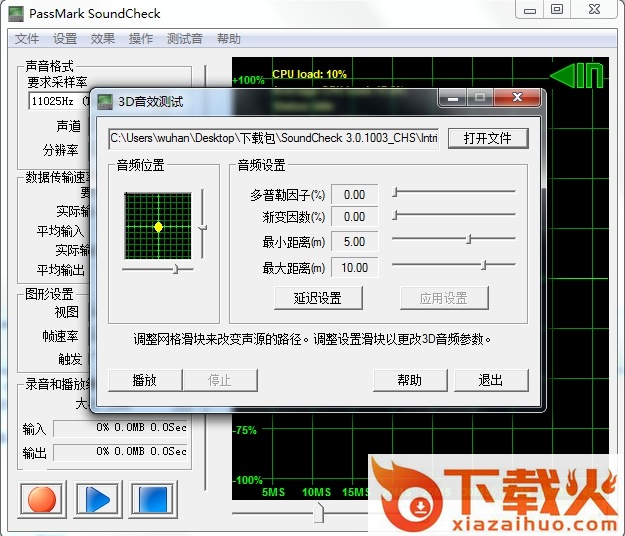Click the 播放 button in dialog

pos(145,380)
